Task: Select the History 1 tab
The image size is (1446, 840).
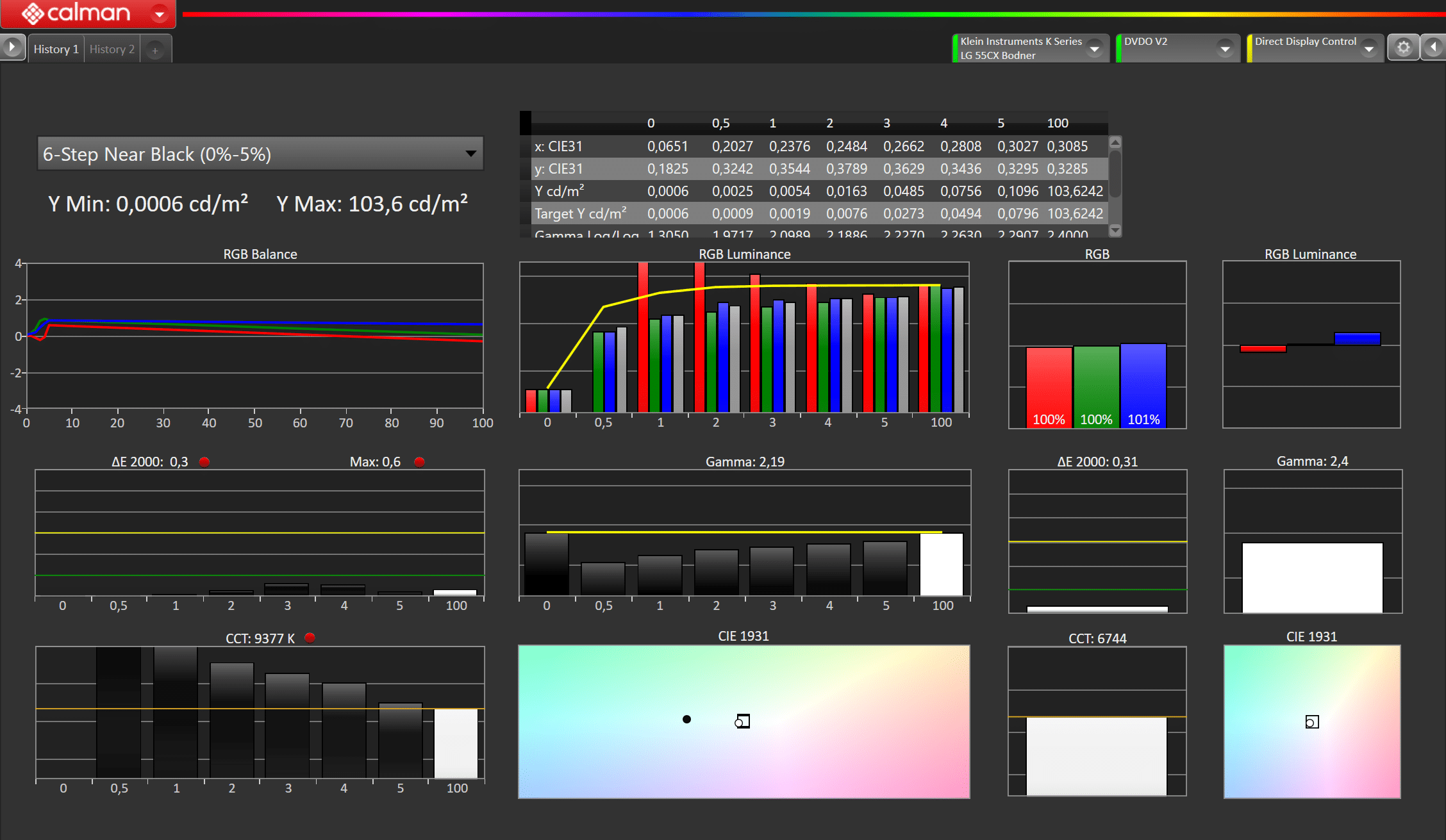Action: tap(56, 49)
